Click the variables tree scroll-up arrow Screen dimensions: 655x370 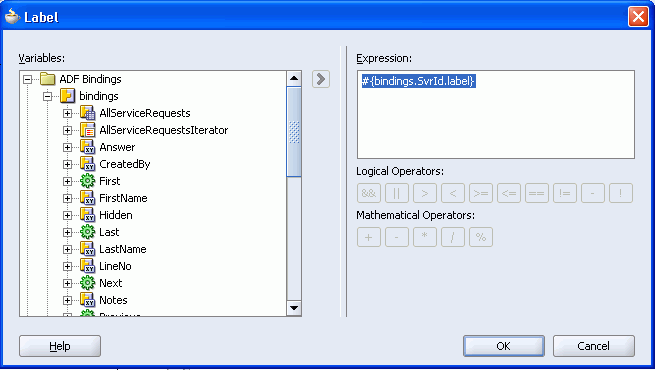[294, 78]
